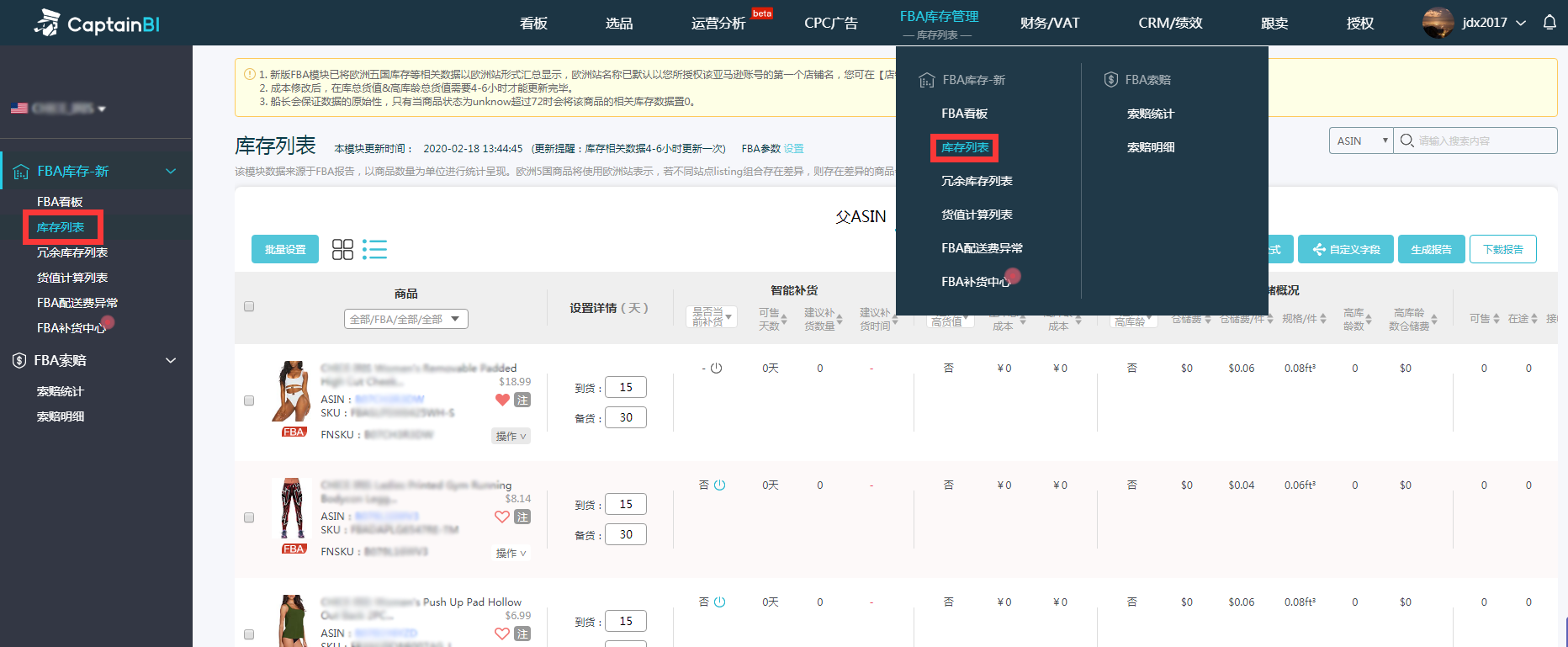Open the first swimsuit product thumbnail

(x=292, y=392)
